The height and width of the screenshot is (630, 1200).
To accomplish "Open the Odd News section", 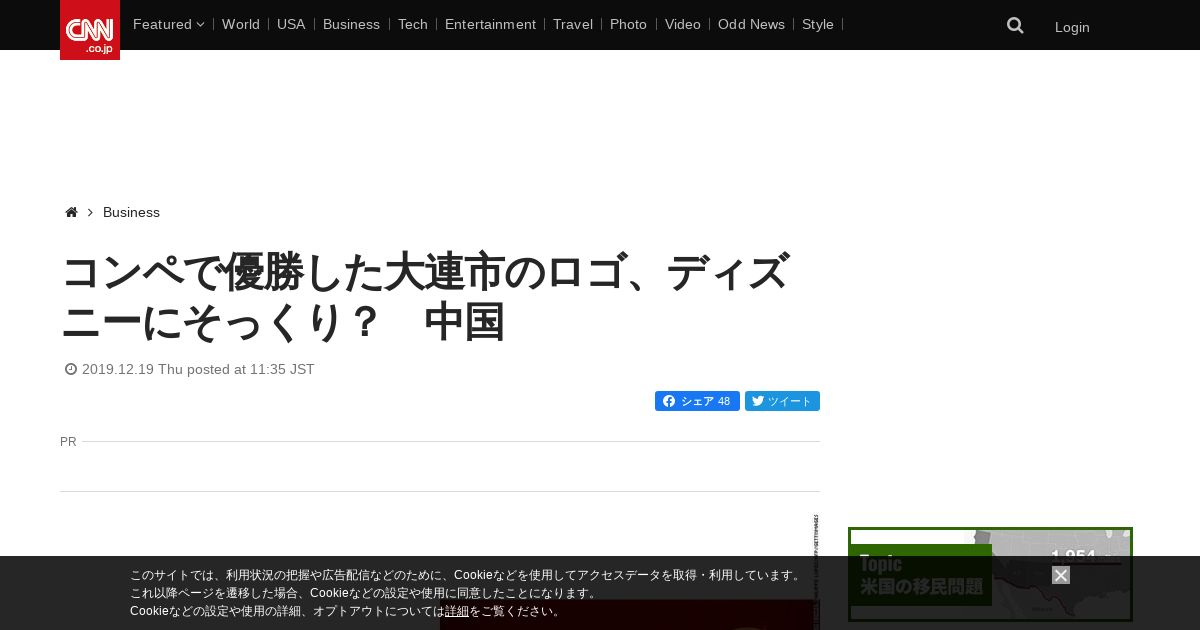I will [x=751, y=24].
